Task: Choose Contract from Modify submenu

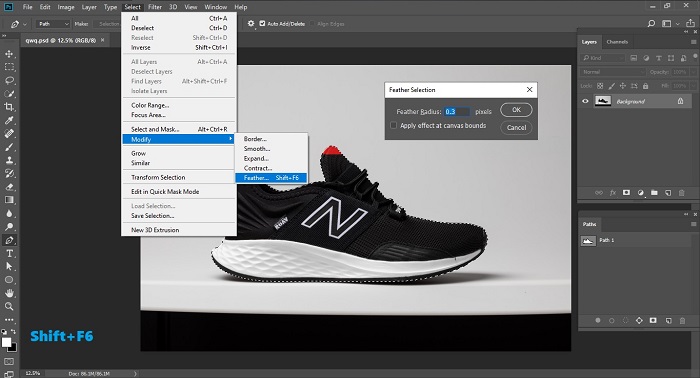Action: [x=271, y=168]
